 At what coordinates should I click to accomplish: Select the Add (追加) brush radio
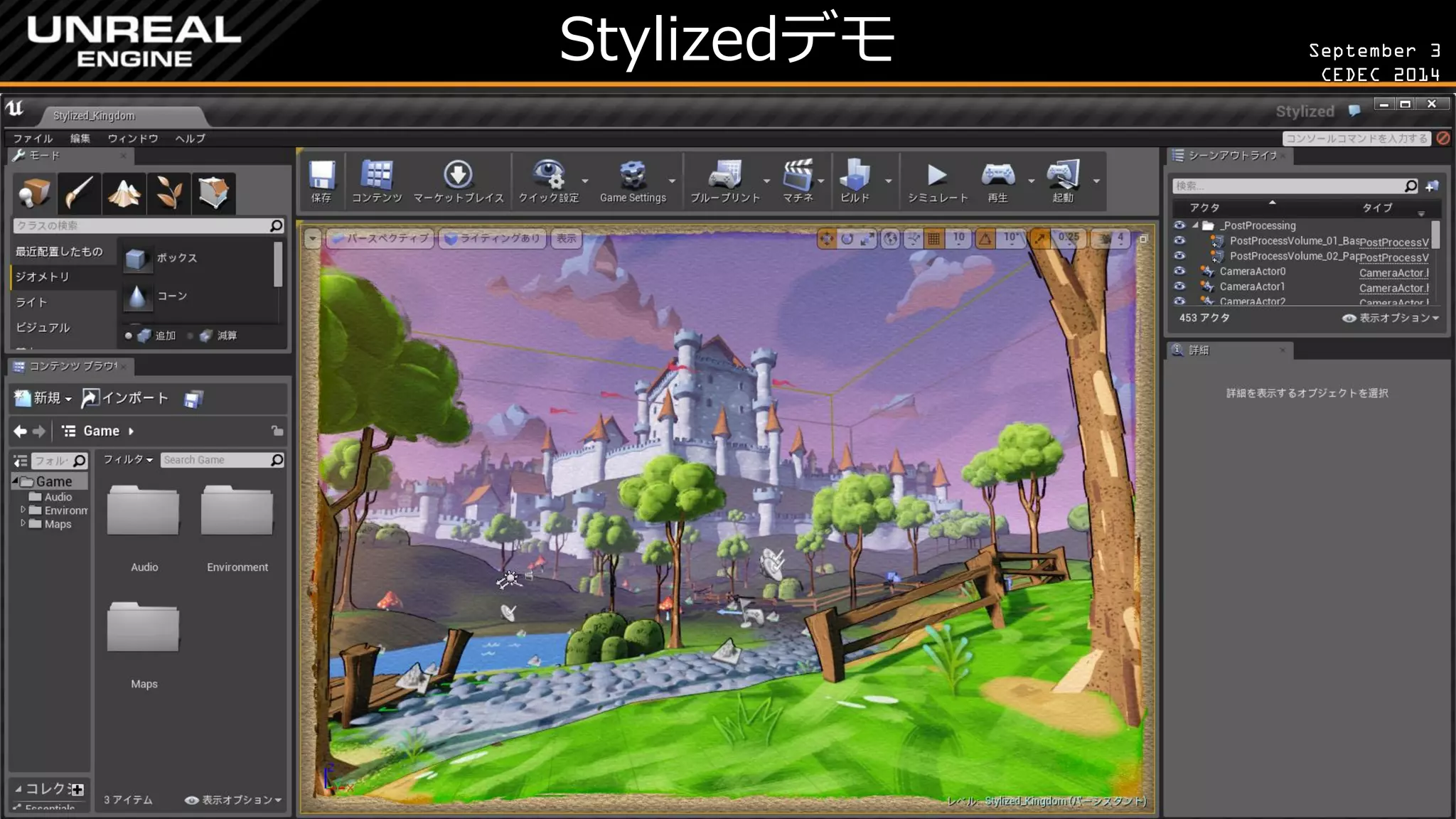coord(129,336)
